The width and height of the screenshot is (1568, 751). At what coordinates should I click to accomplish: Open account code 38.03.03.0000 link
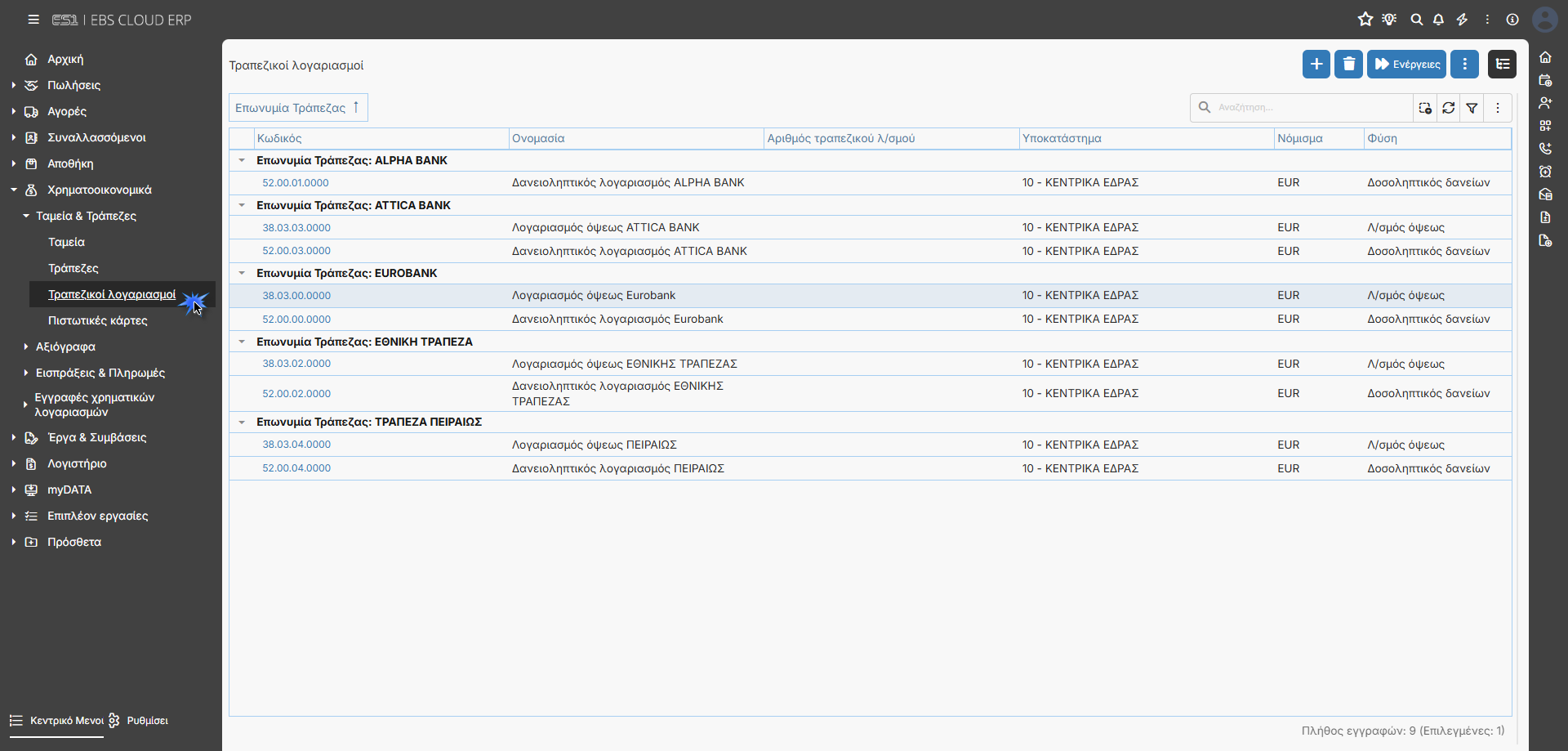[296, 228]
